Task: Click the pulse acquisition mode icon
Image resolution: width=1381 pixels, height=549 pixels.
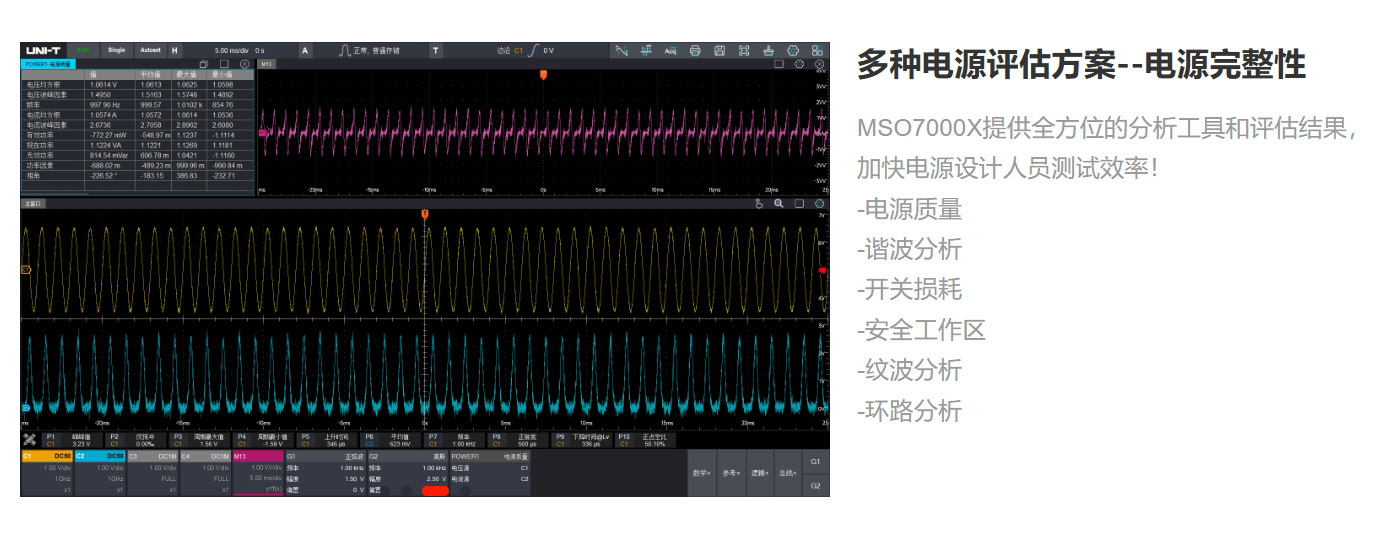Action: (x=344, y=50)
